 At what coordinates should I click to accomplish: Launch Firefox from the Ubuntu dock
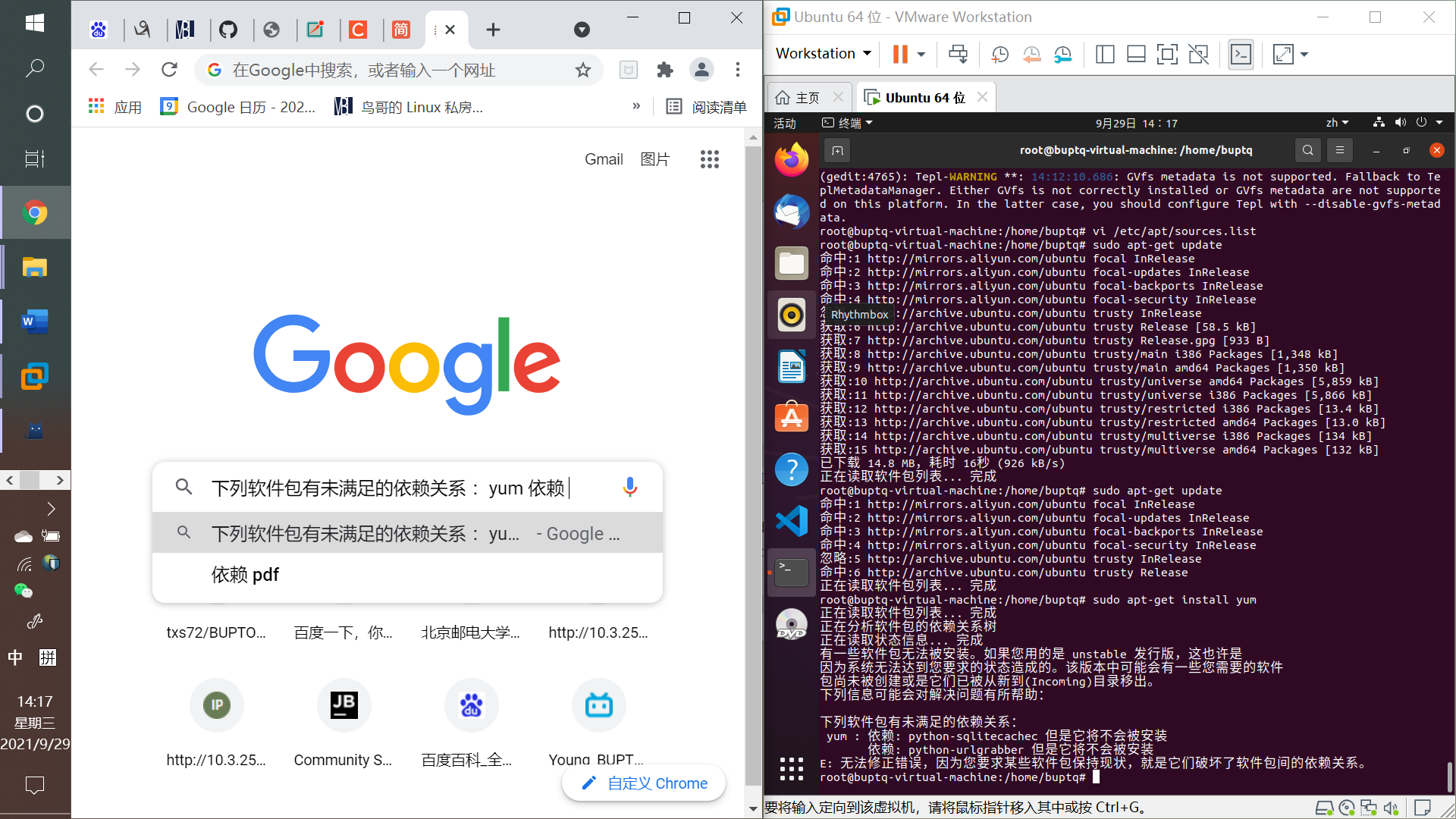click(x=792, y=159)
